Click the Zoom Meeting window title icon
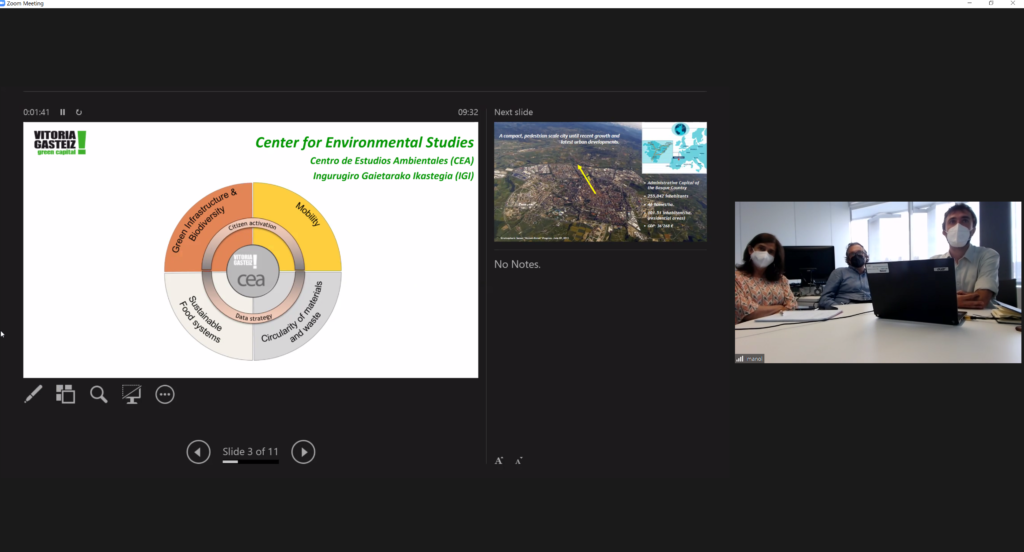 coord(4,4)
